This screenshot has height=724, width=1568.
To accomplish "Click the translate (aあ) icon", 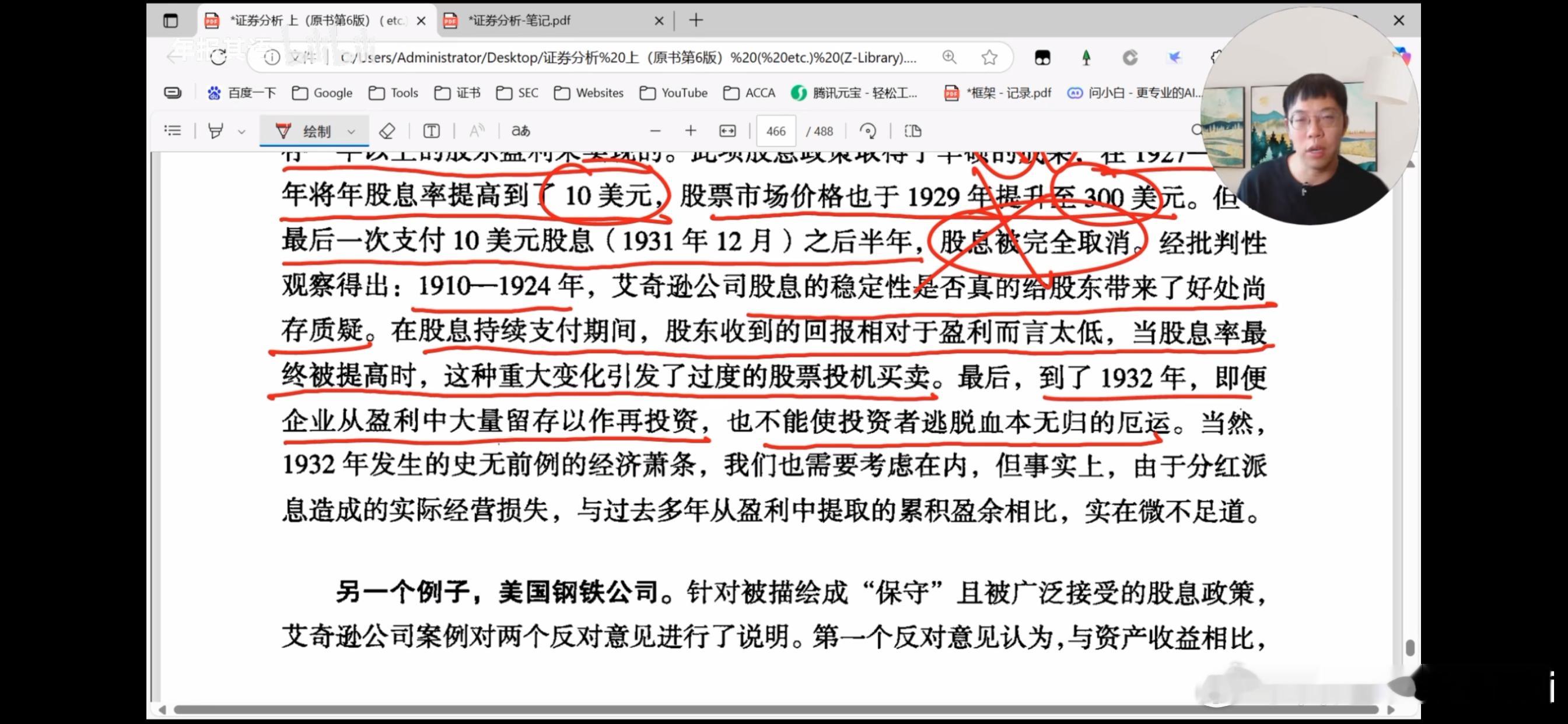I will 520,131.
